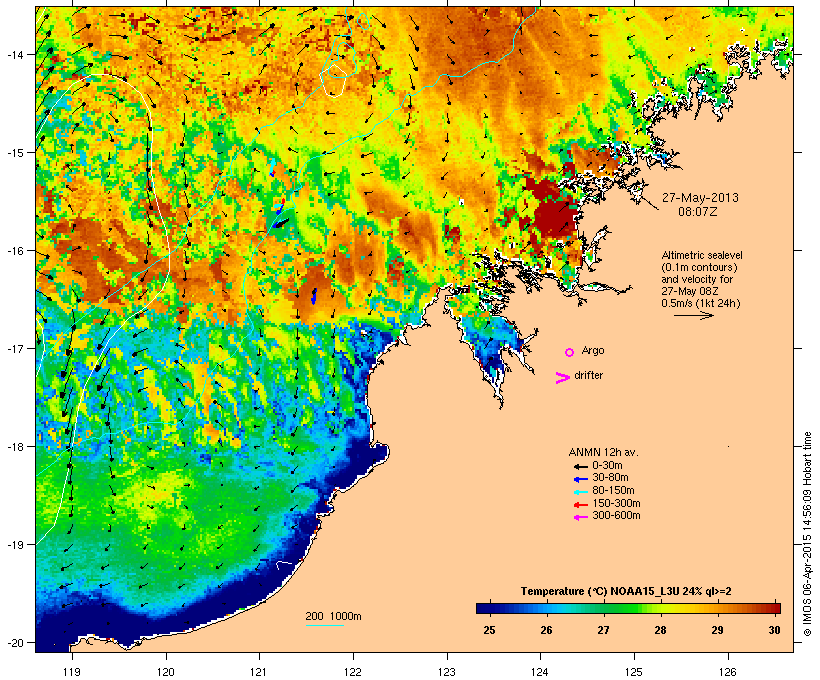This screenshot has width=820, height=680.
Task: Click the black 0-30m arrow legend symbol
Action: click(581, 467)
